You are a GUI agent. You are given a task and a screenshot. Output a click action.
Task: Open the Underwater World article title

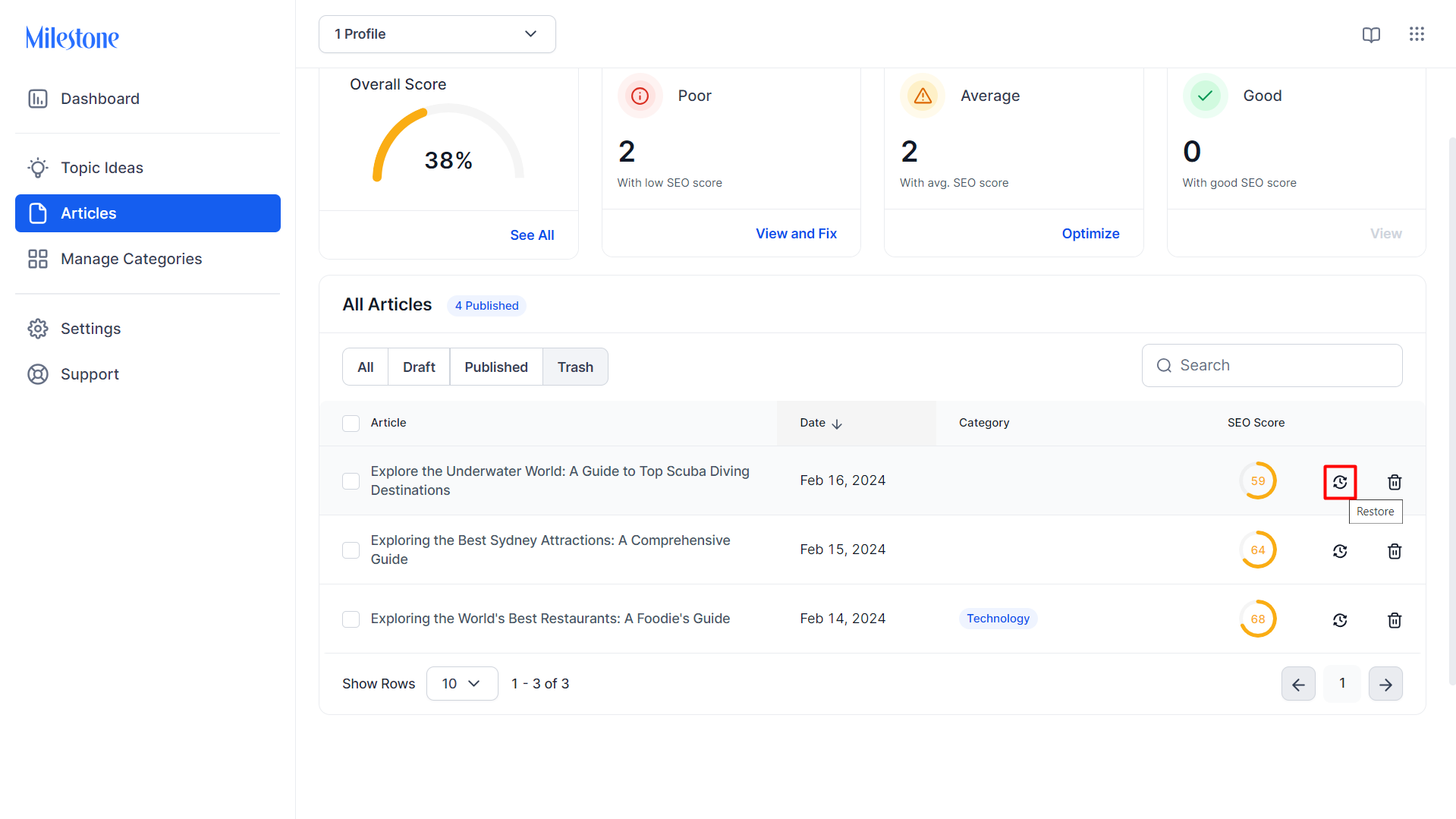coord(560,480)
